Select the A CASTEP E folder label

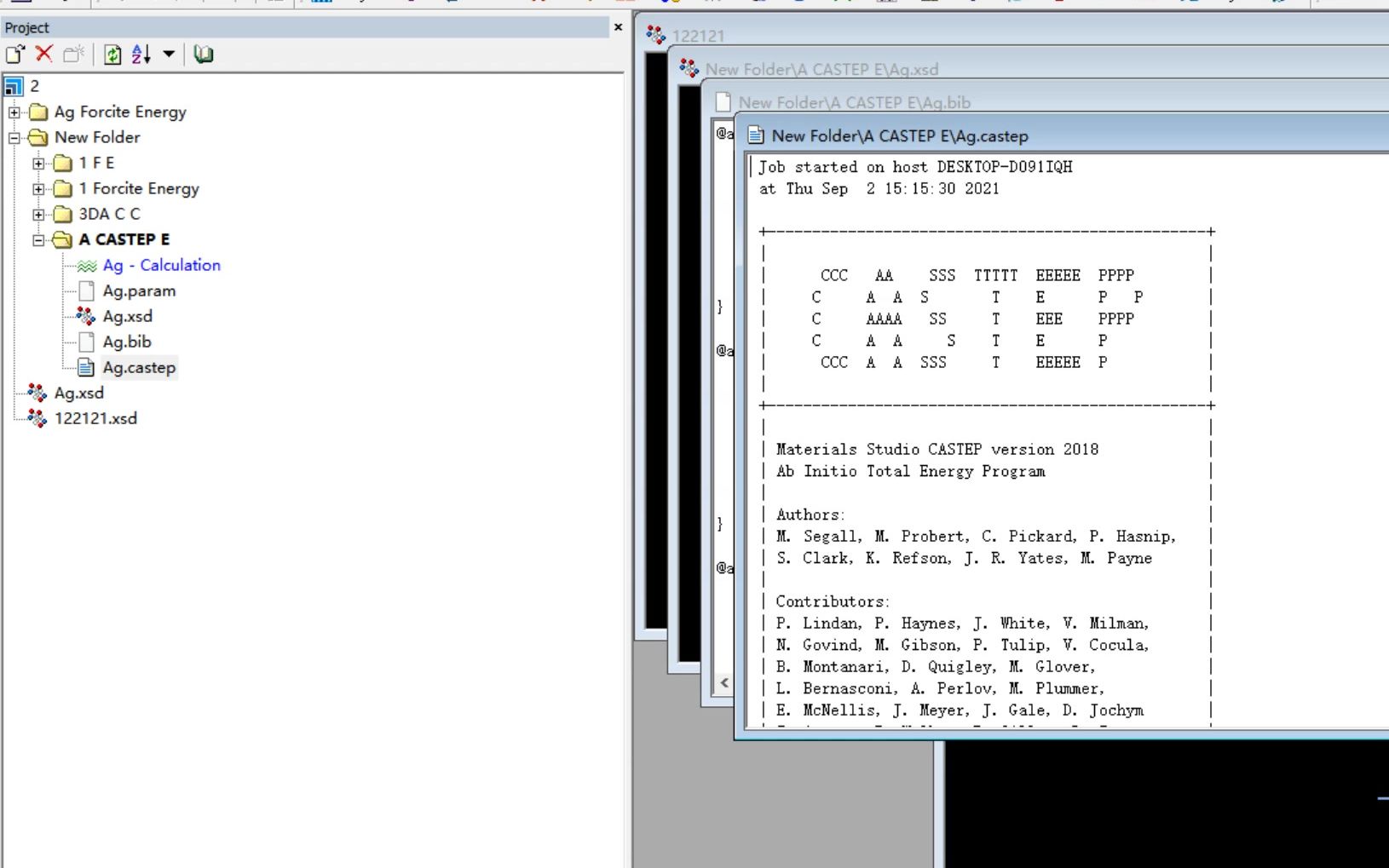point(124,239)
